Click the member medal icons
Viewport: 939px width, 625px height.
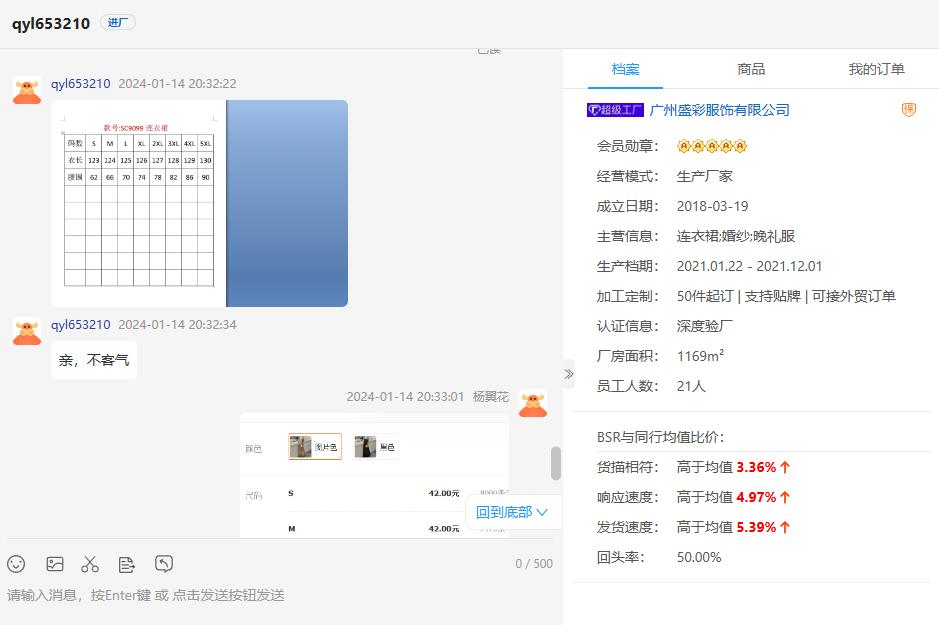click(x=712, y=146)
